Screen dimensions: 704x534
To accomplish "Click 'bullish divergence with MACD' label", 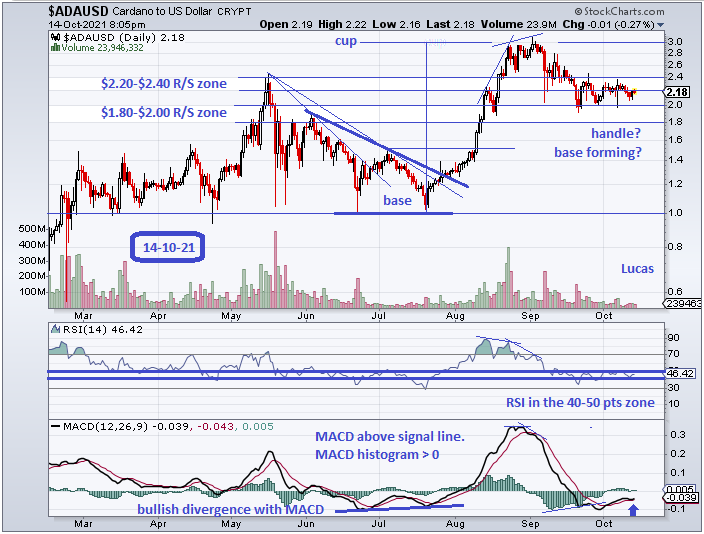I will pos(230,509).
